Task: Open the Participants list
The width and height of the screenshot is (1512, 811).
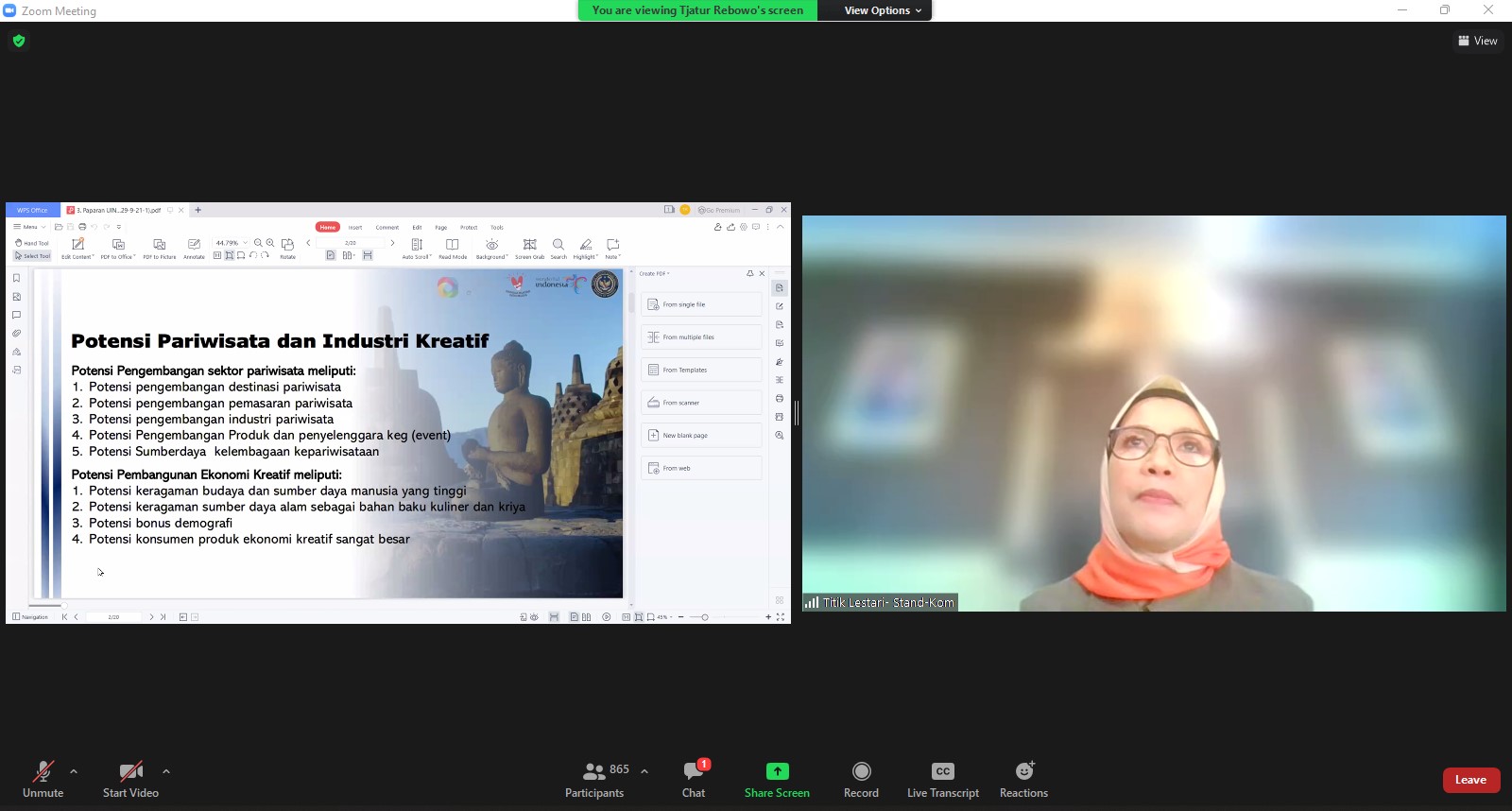Action: (594, 779)
